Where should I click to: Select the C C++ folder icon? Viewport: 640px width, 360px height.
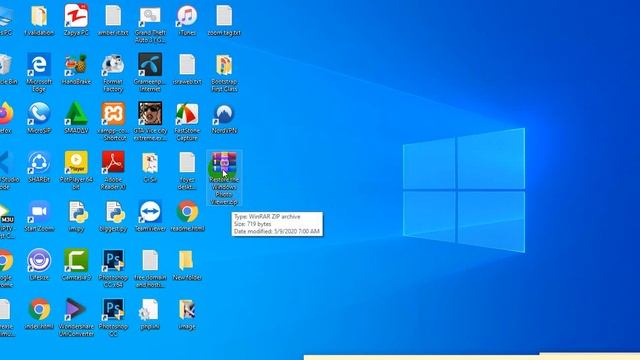point(150,162)
